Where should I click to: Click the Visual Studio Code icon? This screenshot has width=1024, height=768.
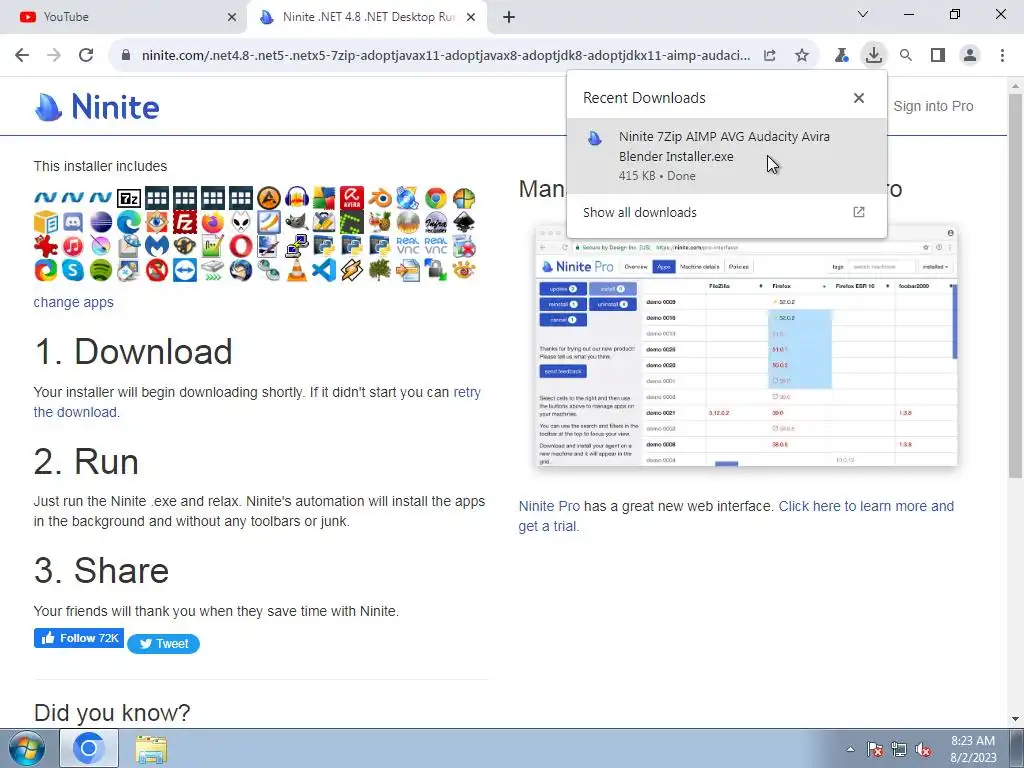(325, 270)
